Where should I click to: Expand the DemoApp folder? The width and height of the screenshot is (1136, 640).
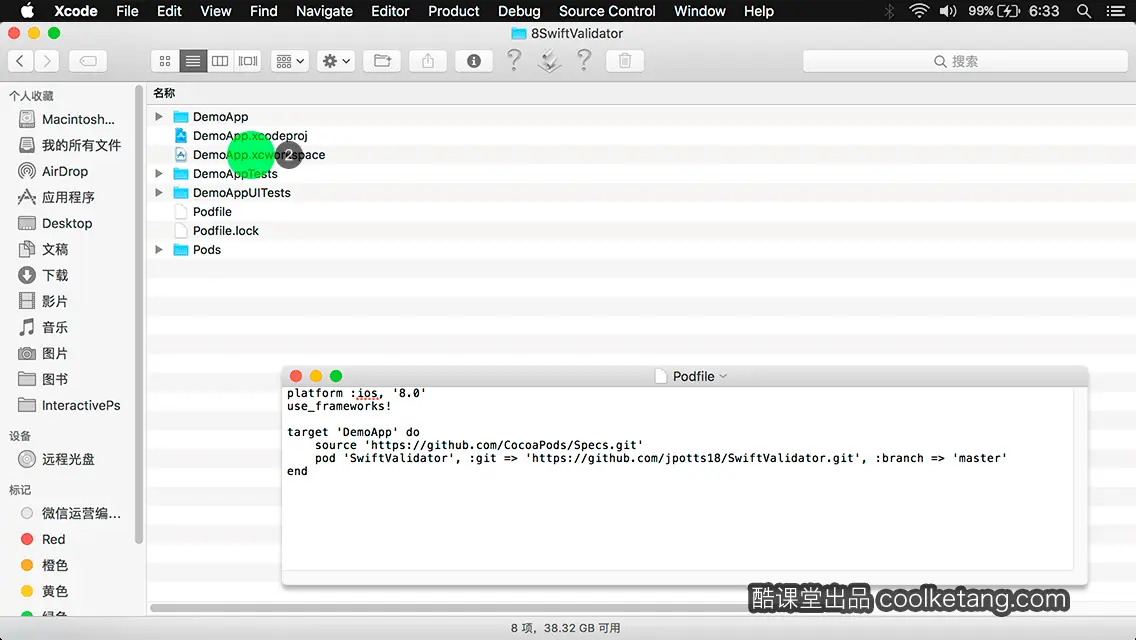tap(159, 117)
